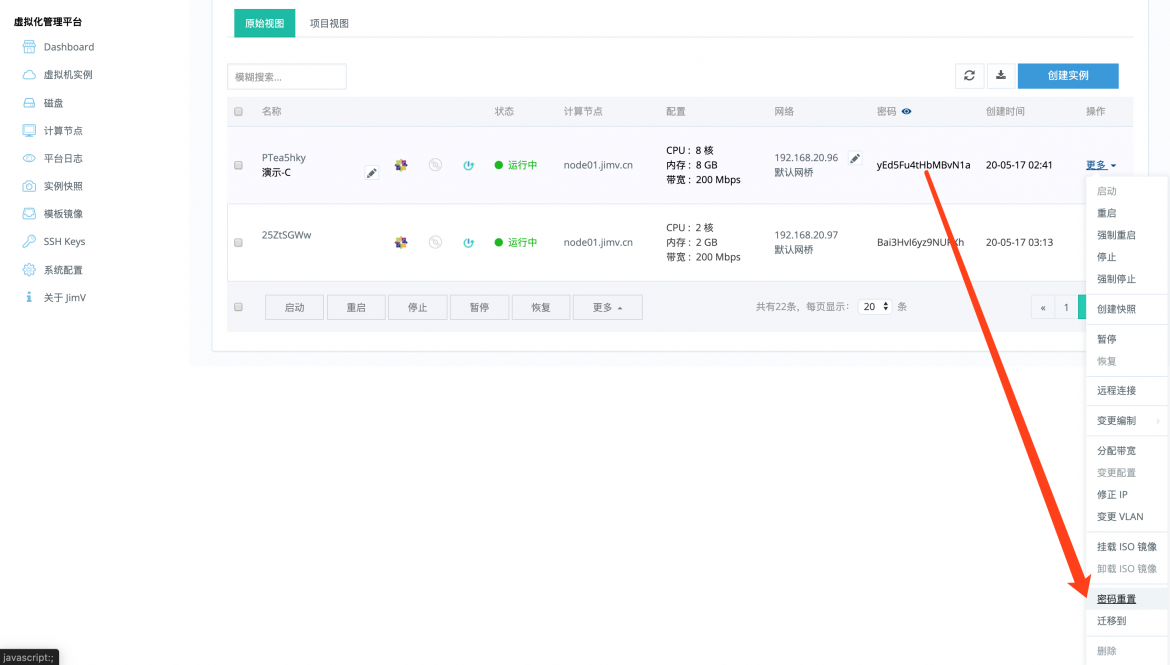Choose 迁移到 menu entry
1170x665 pixels.
pos(1112,621)
